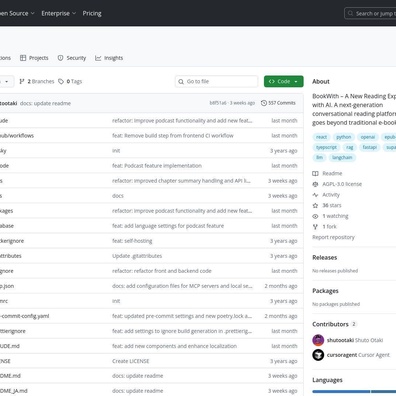Open the green Code dropdown button

click(284, 81)
